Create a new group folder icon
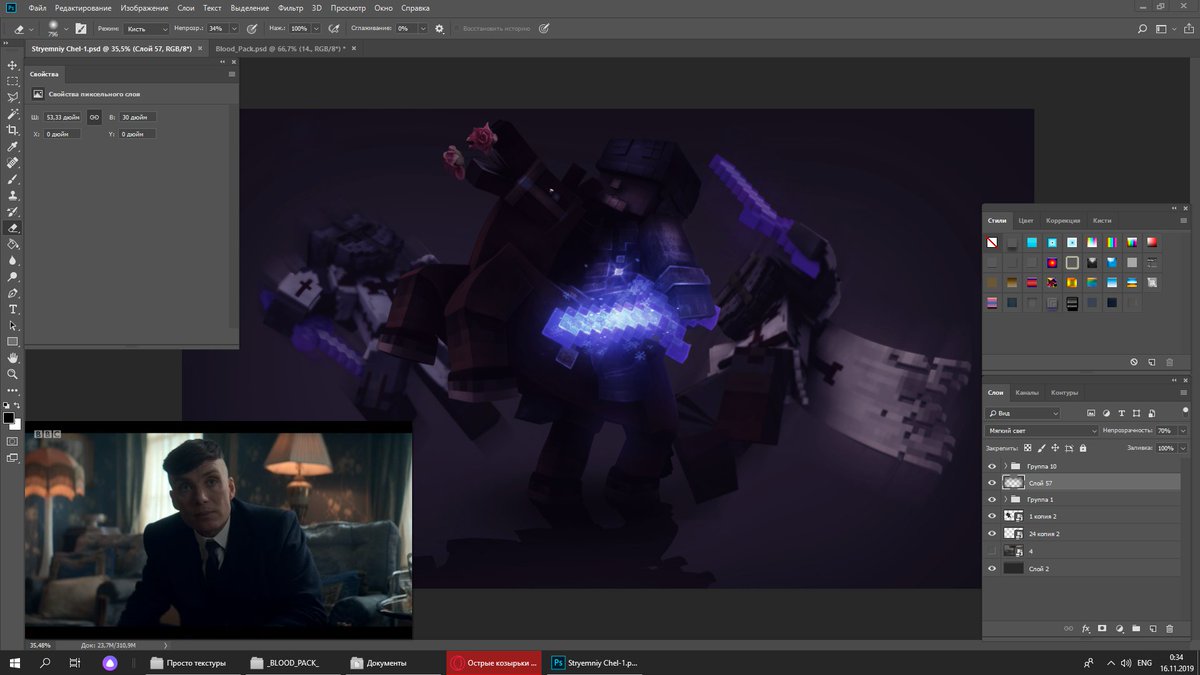1200x675 pixels. [x=1136, y=628]
